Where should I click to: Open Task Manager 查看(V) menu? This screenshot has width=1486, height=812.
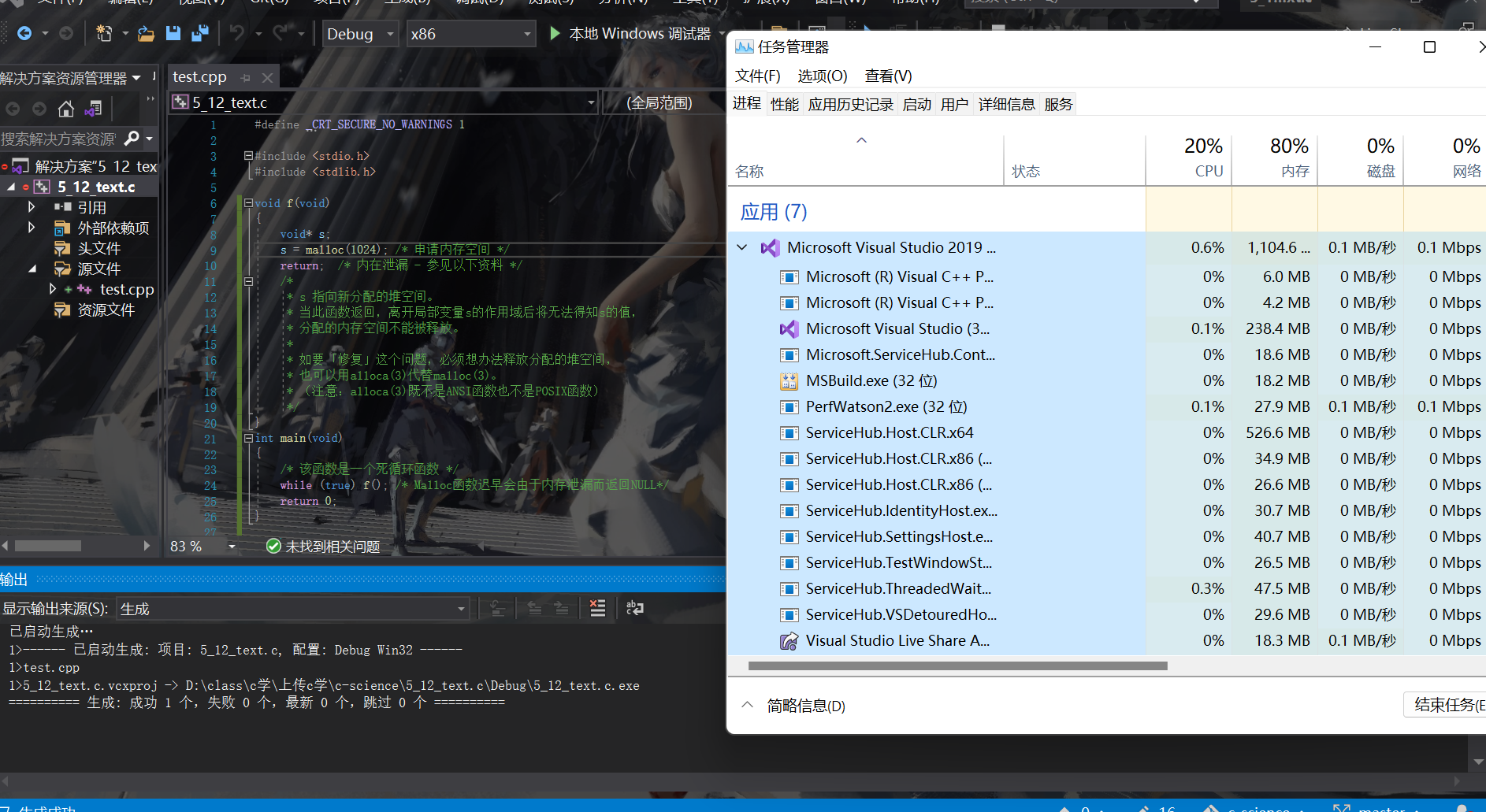(888, 76)
